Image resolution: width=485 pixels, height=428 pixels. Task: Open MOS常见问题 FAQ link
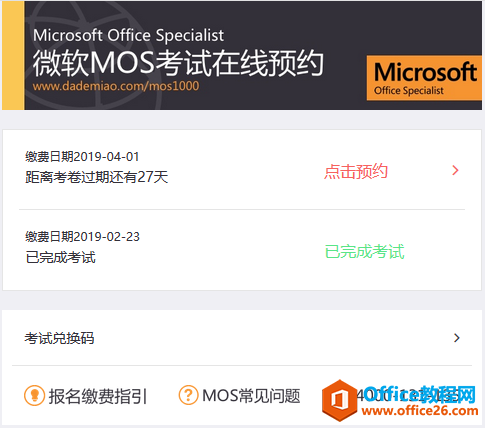point(251,396)
